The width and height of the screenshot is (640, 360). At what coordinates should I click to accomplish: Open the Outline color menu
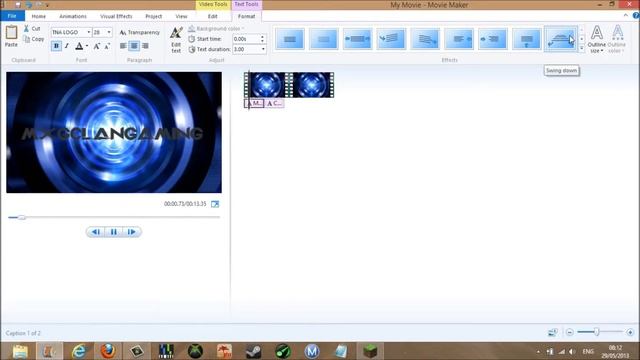(x=616, y=39)
